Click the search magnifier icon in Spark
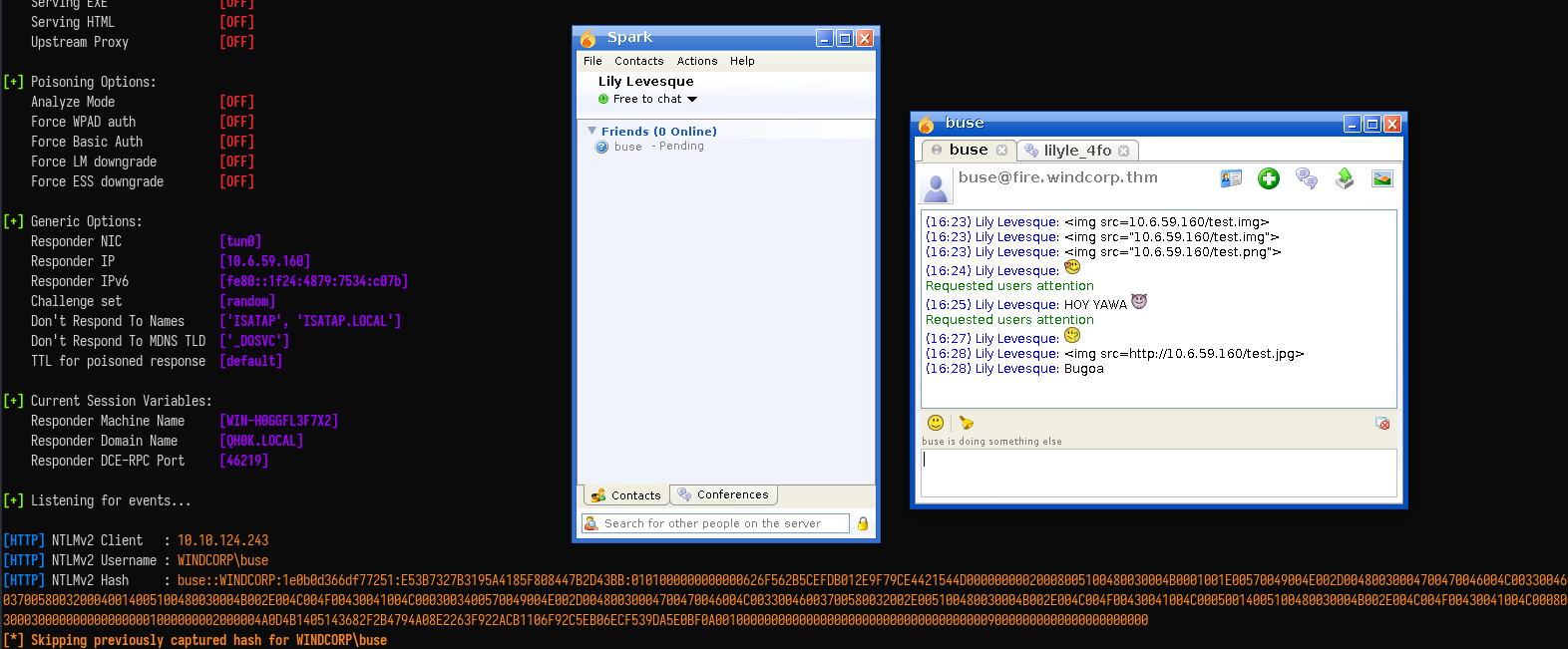 [592, 523]
